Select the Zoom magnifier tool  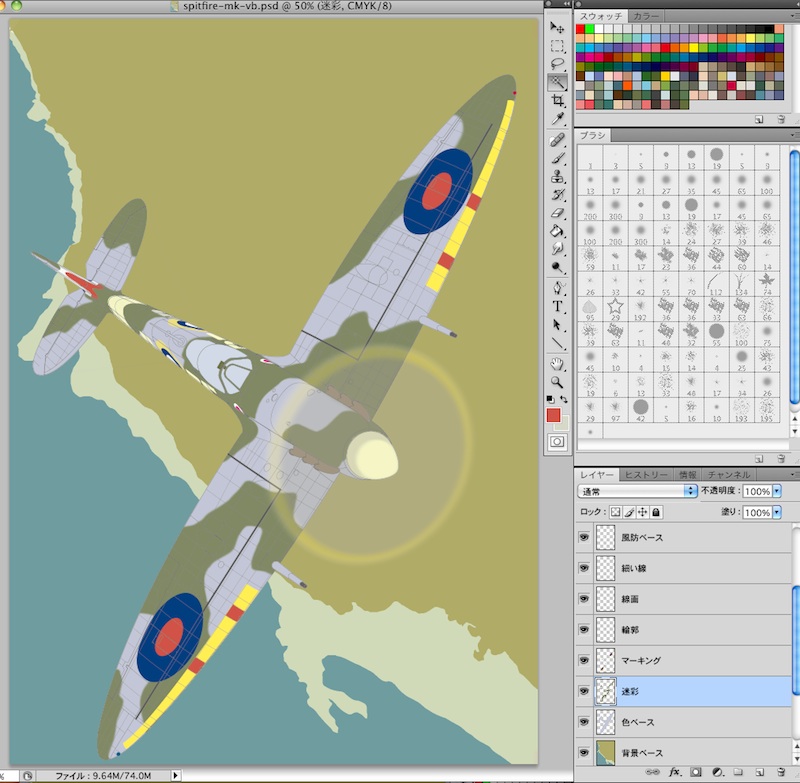557,382
